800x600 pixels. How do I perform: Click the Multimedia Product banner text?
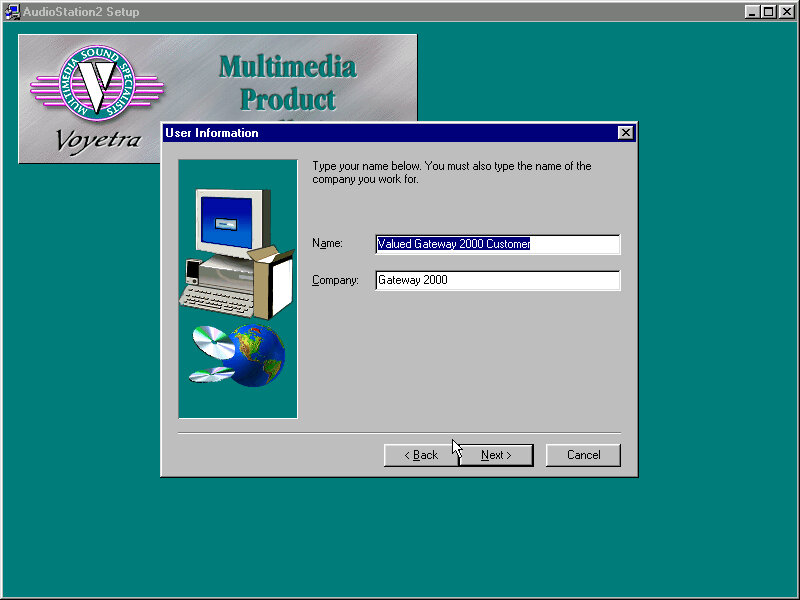tap(287, 82)
